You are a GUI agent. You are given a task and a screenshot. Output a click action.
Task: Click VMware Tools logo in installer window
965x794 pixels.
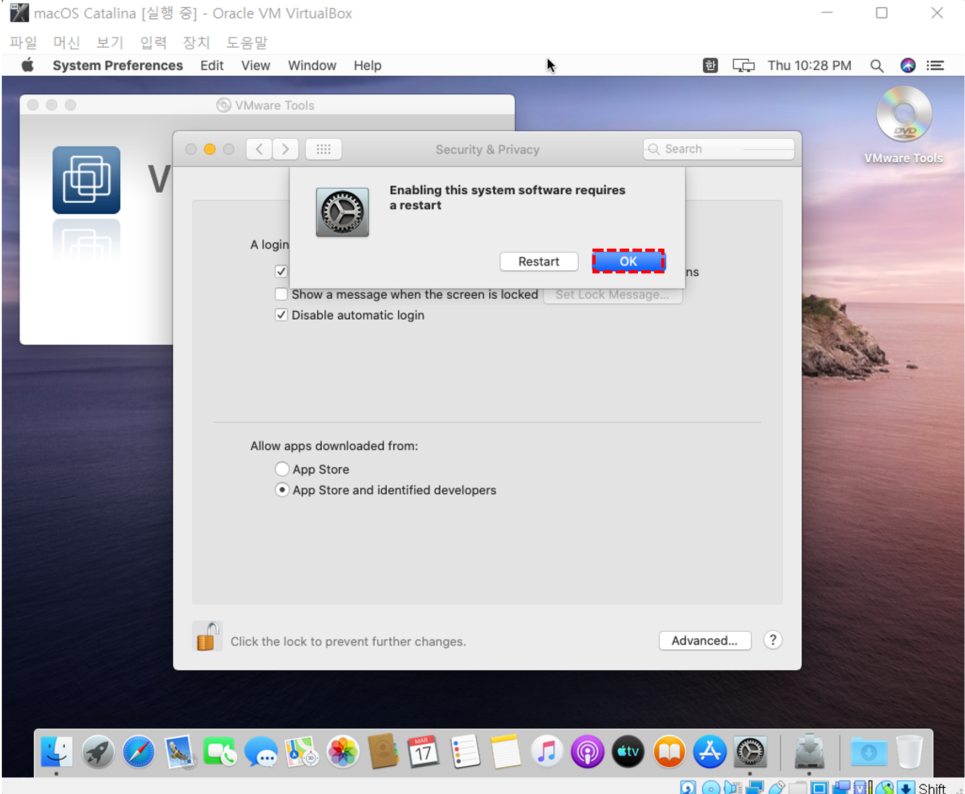pyautogui.click(x=86, y=180)
